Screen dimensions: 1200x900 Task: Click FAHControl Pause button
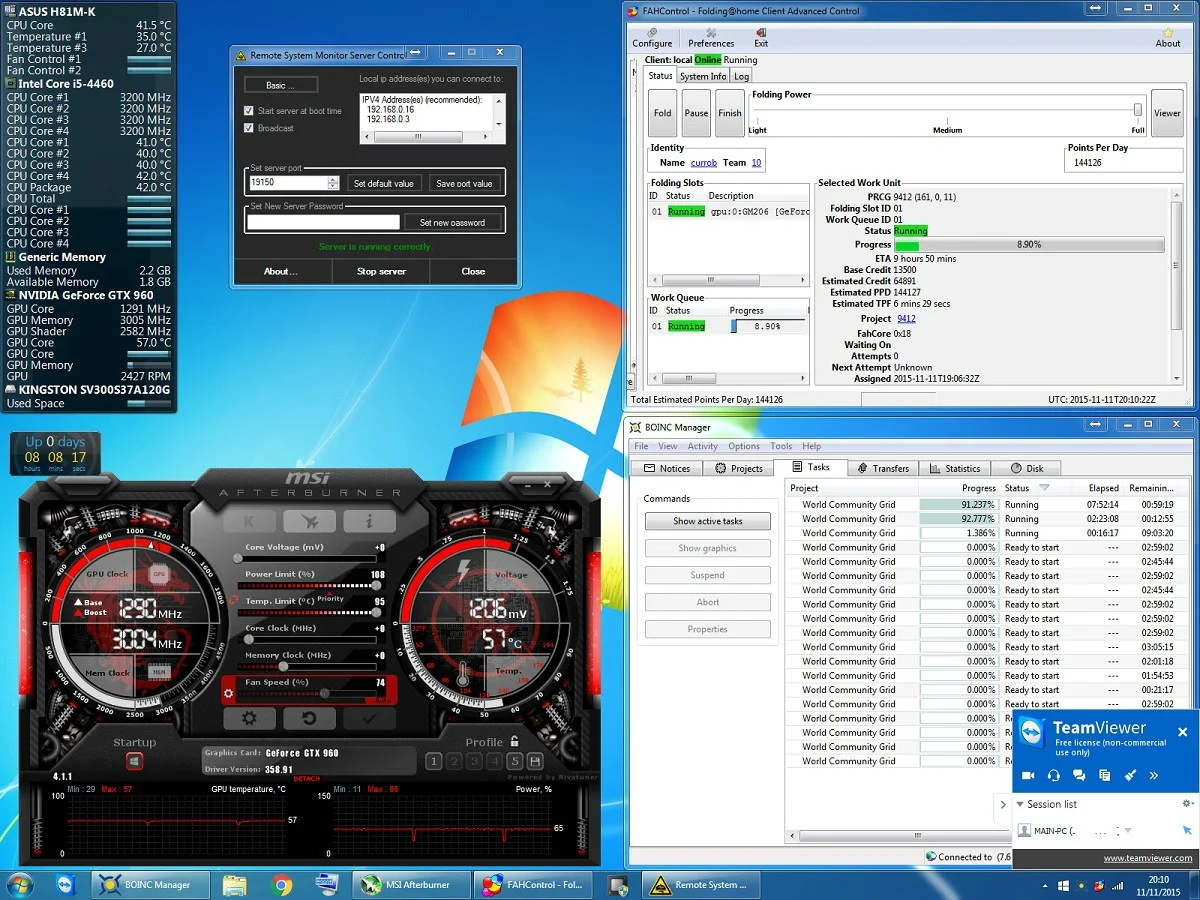pos(696,113)
